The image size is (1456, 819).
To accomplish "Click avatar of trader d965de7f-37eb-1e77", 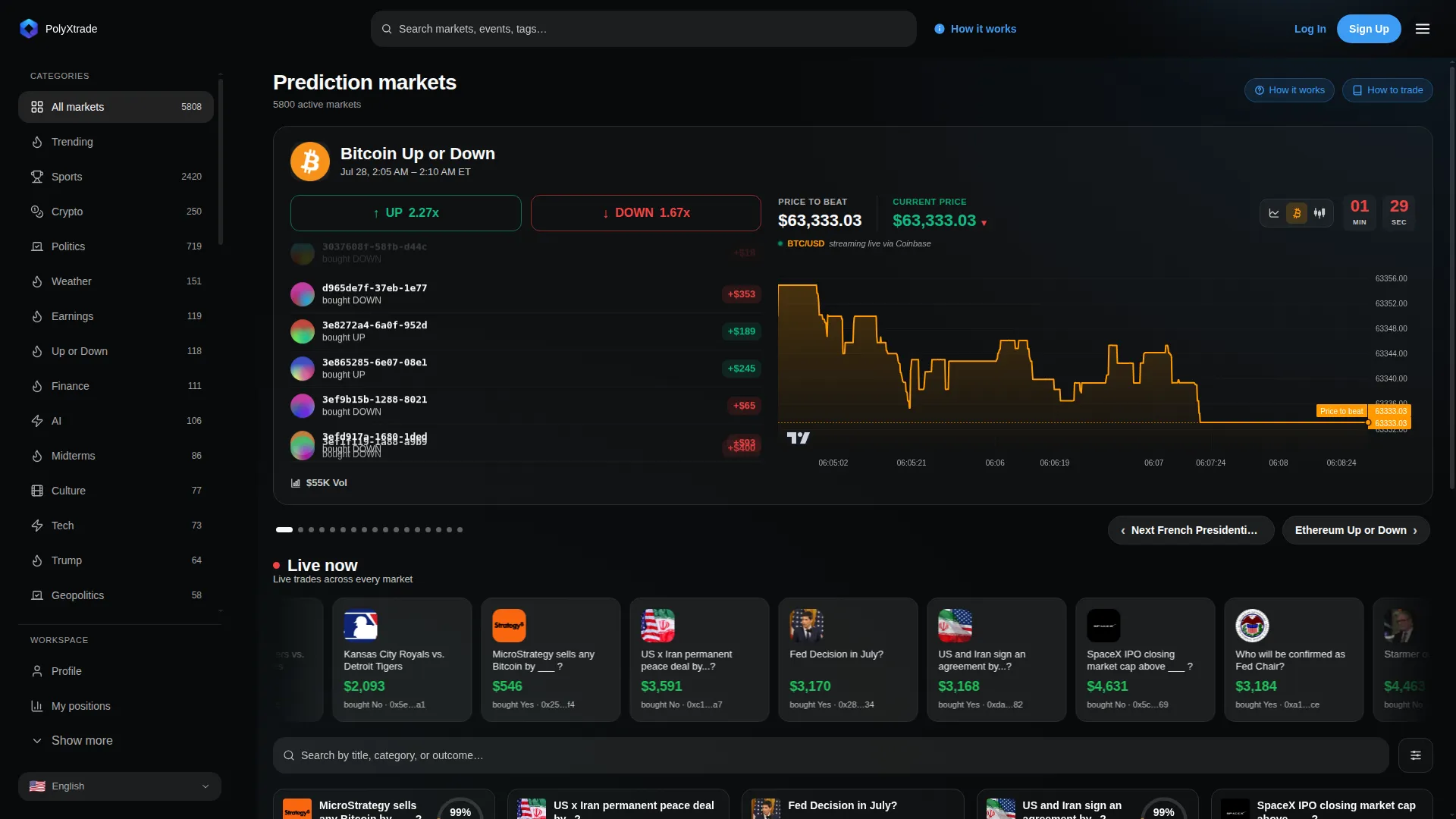I will click(x=303, y=294).
